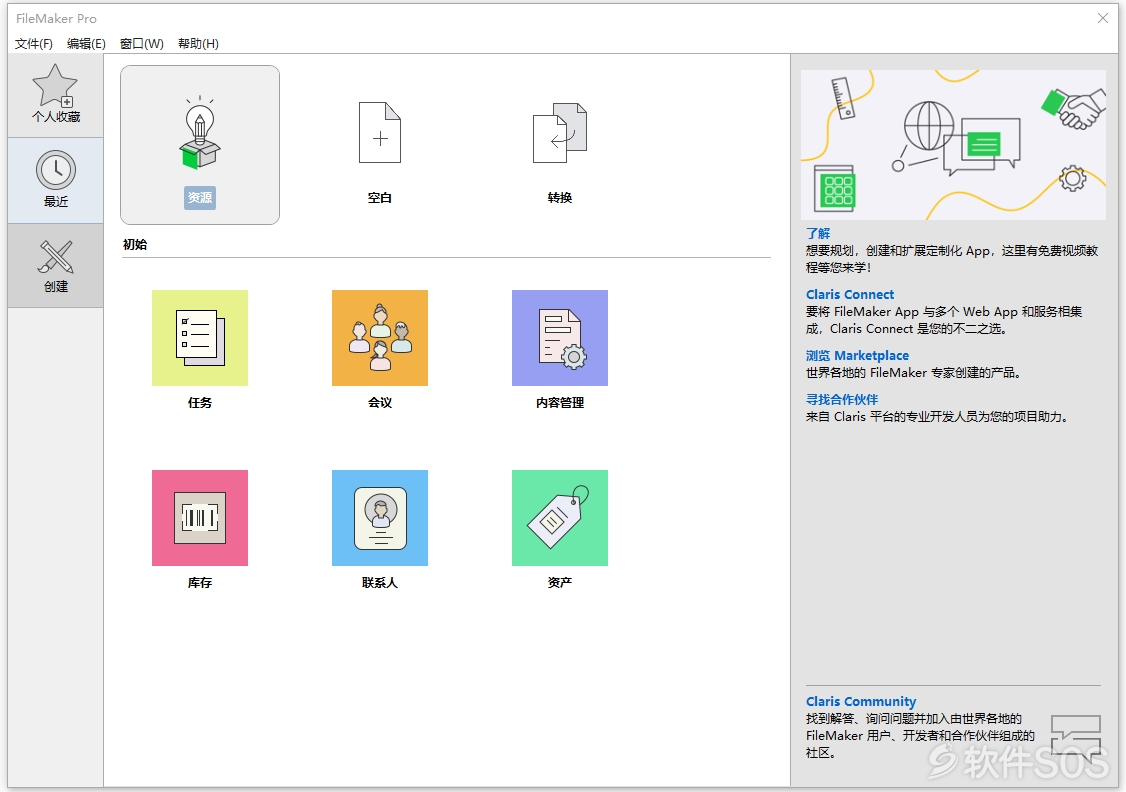
Task: Open the Claris Connect link
Action: pyautogui.click(x=850, y=294)
